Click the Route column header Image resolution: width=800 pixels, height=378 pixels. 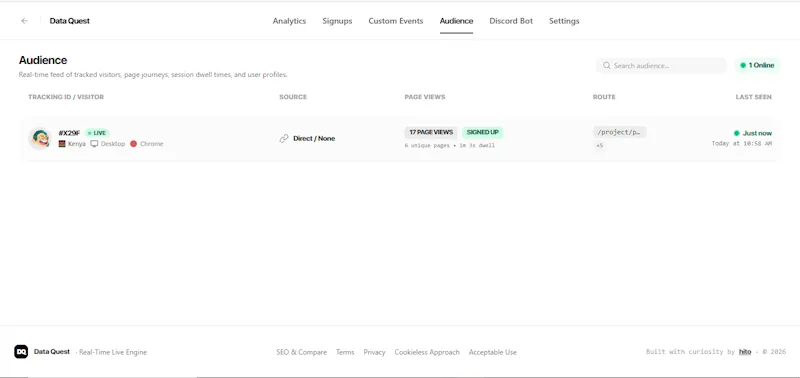(604, 97)
